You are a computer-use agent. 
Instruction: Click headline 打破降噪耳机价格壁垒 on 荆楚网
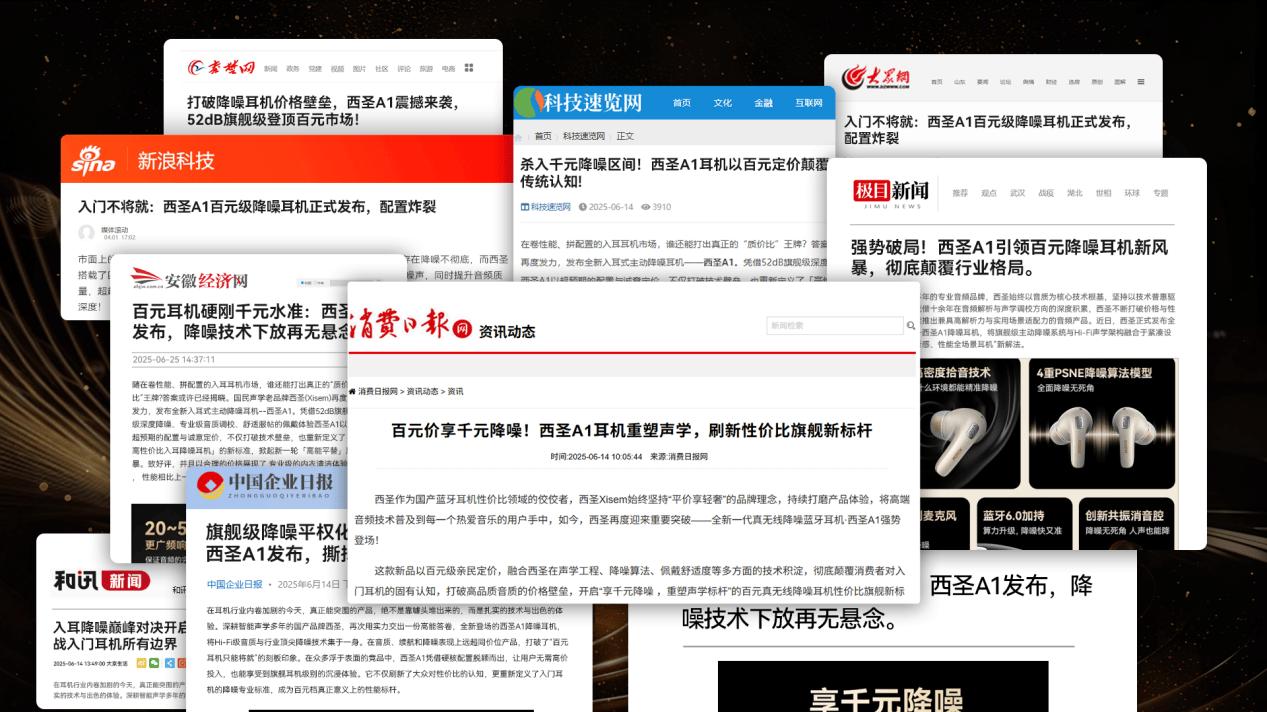pos(323,111)
